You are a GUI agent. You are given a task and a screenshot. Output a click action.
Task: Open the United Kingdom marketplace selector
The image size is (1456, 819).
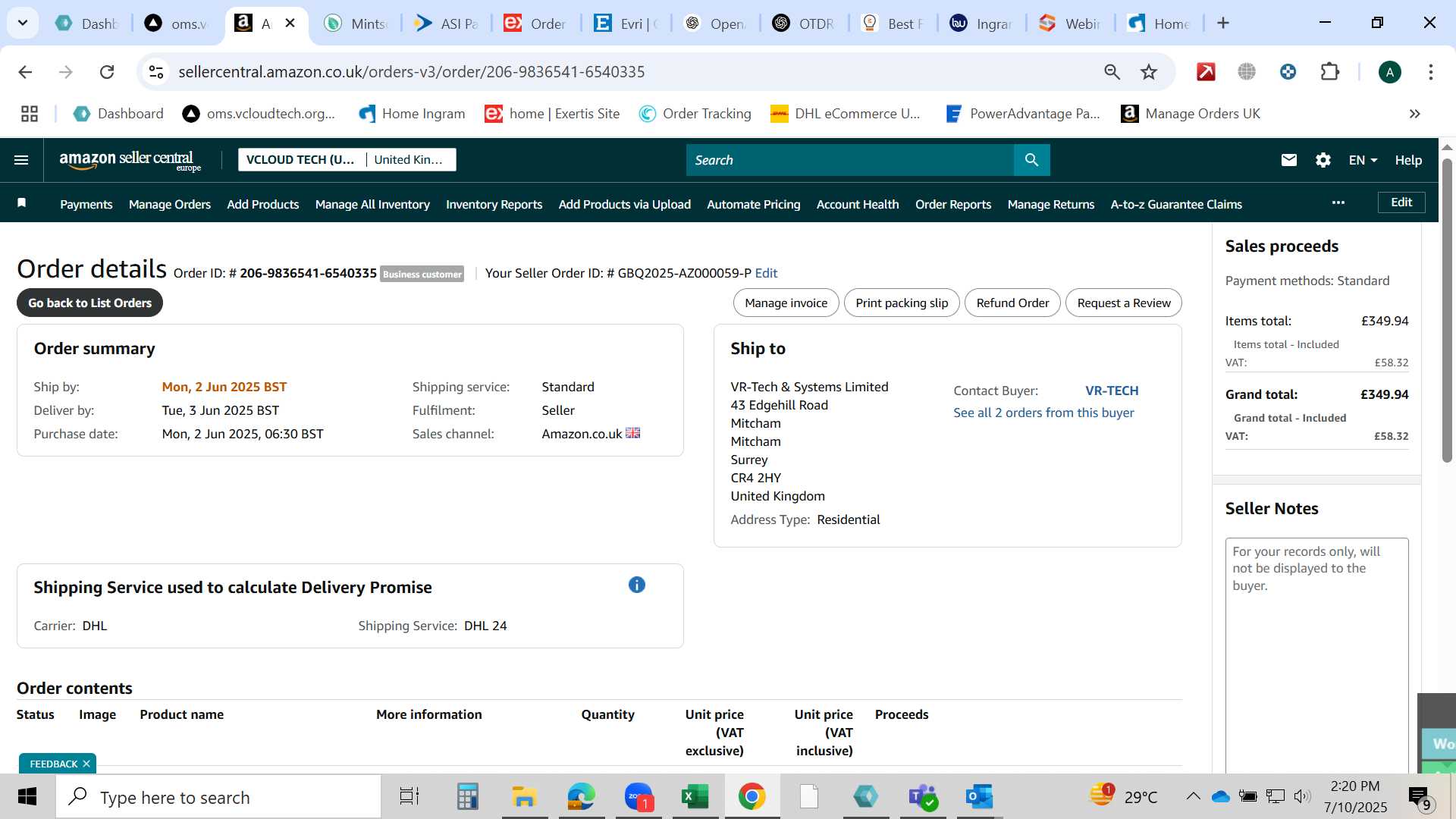click(x=409, y=159)
